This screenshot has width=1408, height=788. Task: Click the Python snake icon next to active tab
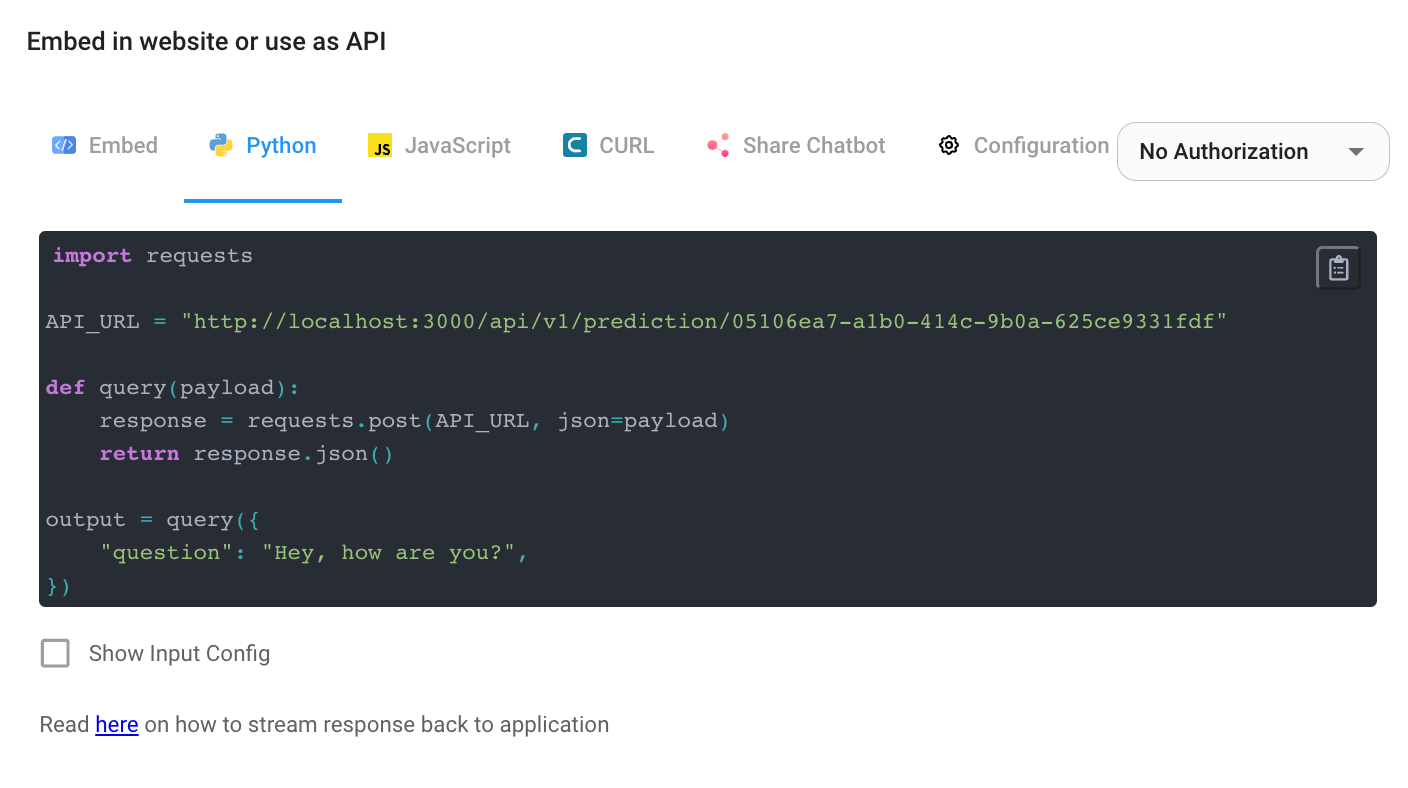219,145
